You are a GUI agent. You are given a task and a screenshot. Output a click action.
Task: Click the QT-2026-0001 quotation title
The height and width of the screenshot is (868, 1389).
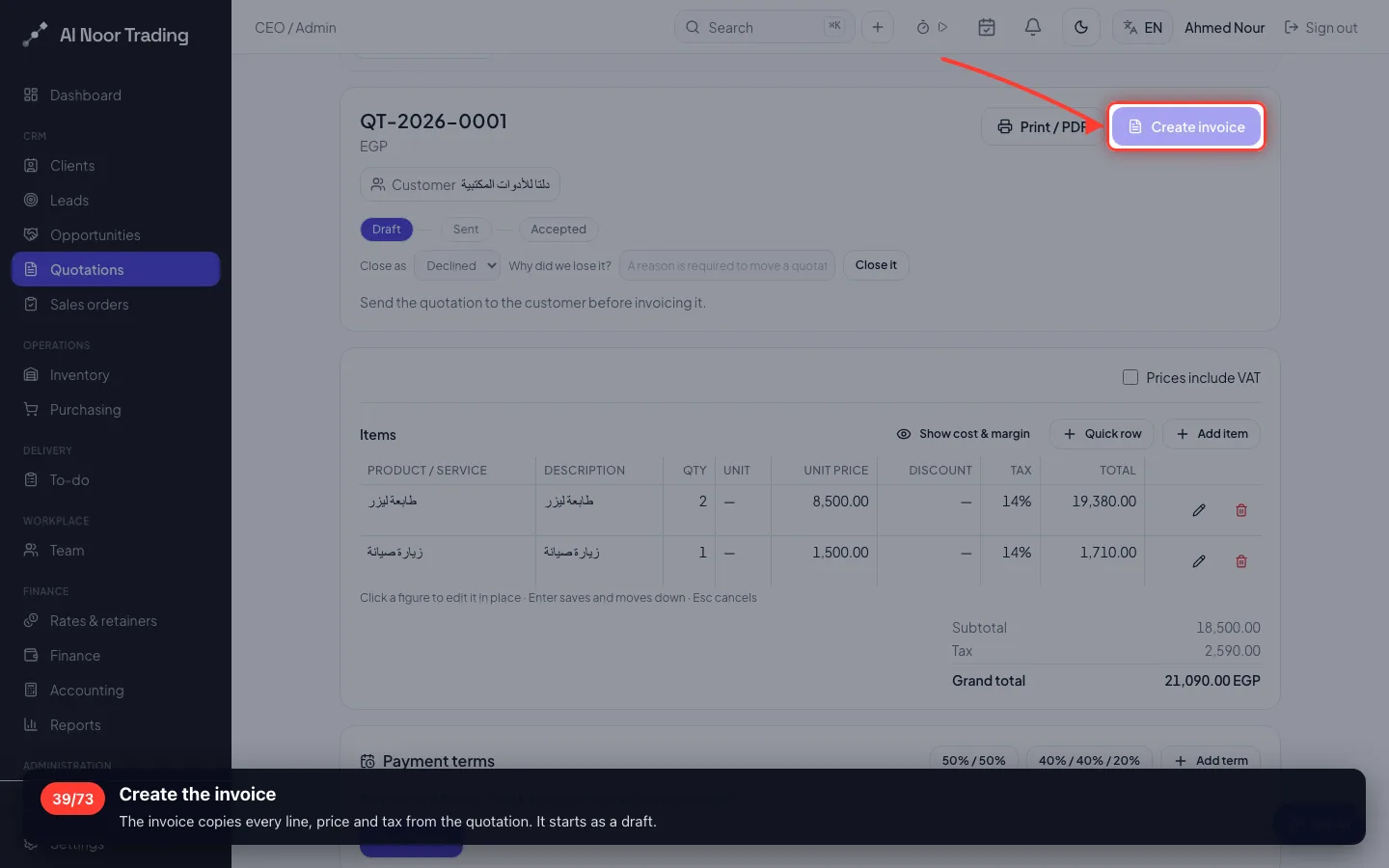point(433,122)
